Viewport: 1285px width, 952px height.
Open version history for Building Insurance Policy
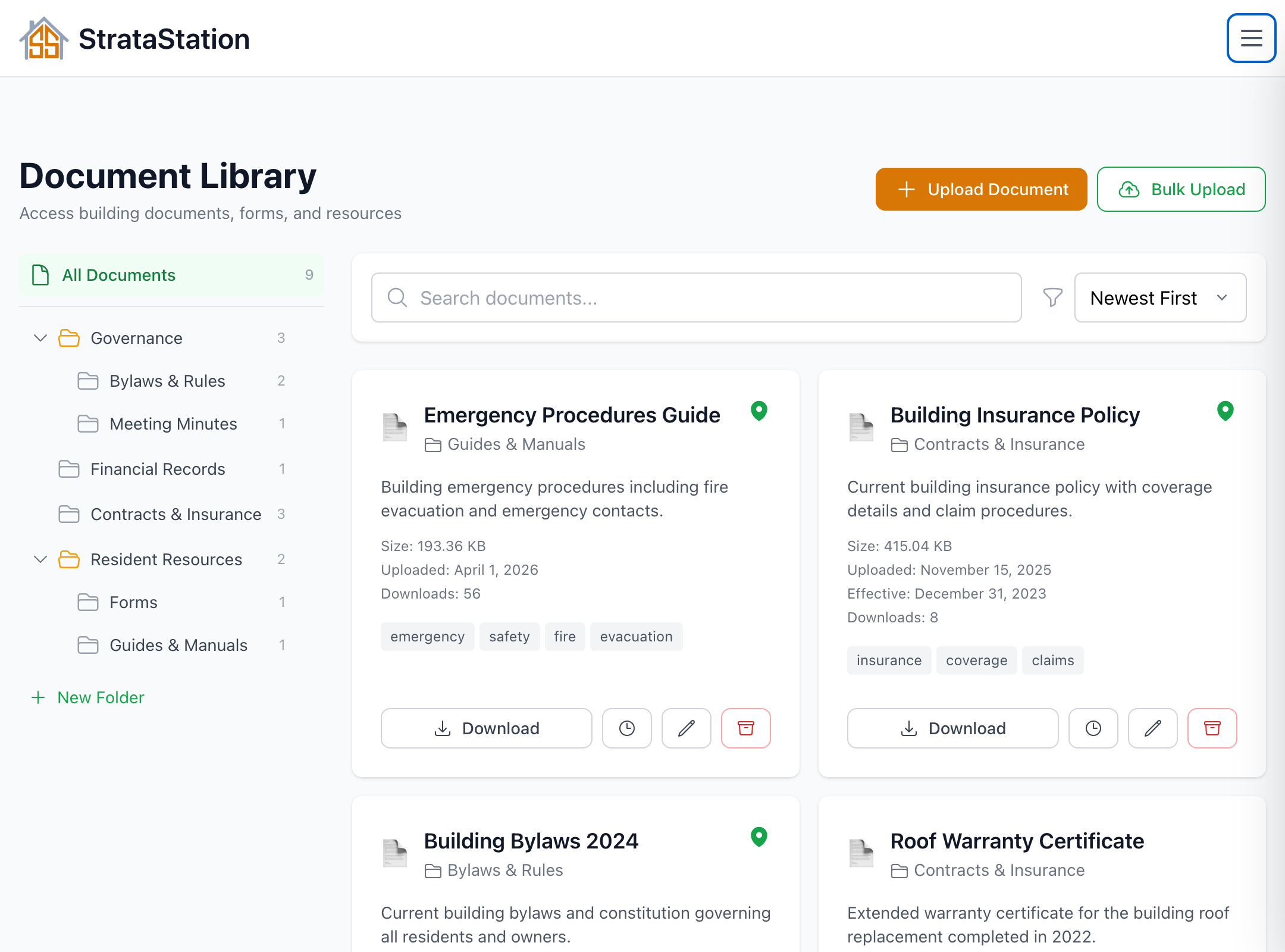(x=1093, y=728)
